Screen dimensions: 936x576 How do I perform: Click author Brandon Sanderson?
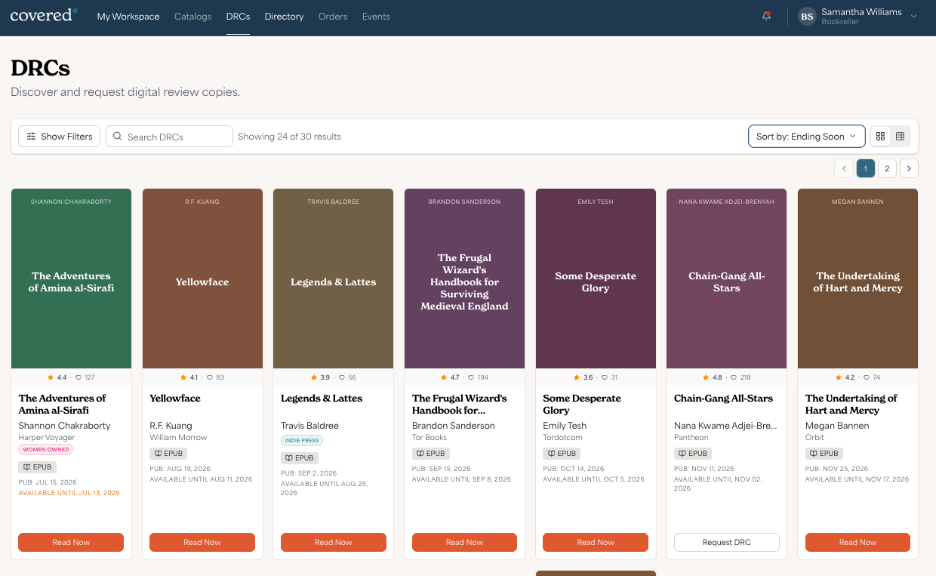pos(453,426)
